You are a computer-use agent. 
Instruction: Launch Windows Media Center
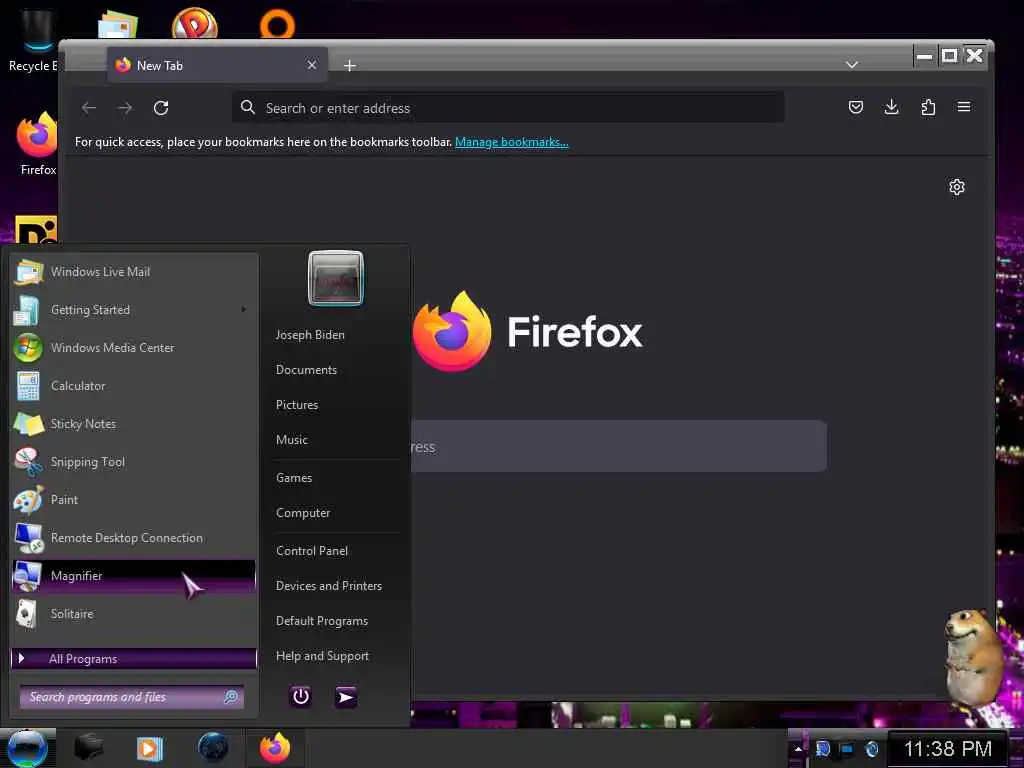tap(134, 347)
